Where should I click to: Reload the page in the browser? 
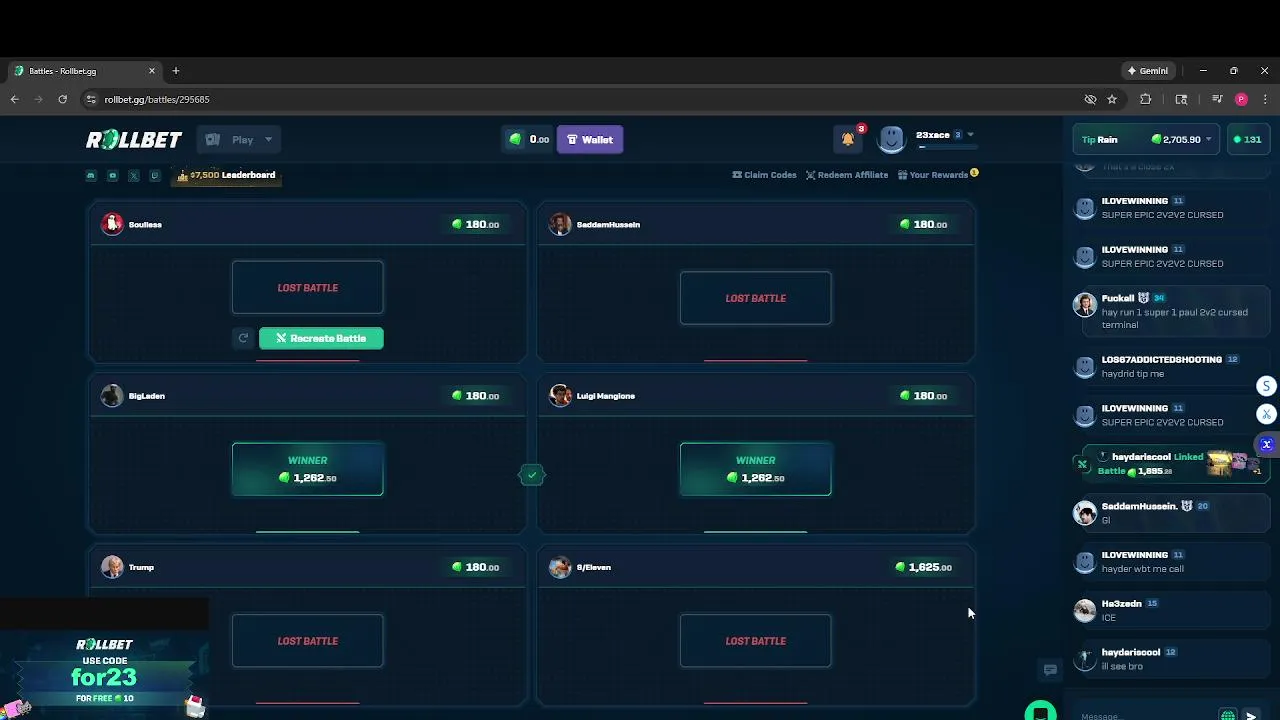click(x=62, y=99)
